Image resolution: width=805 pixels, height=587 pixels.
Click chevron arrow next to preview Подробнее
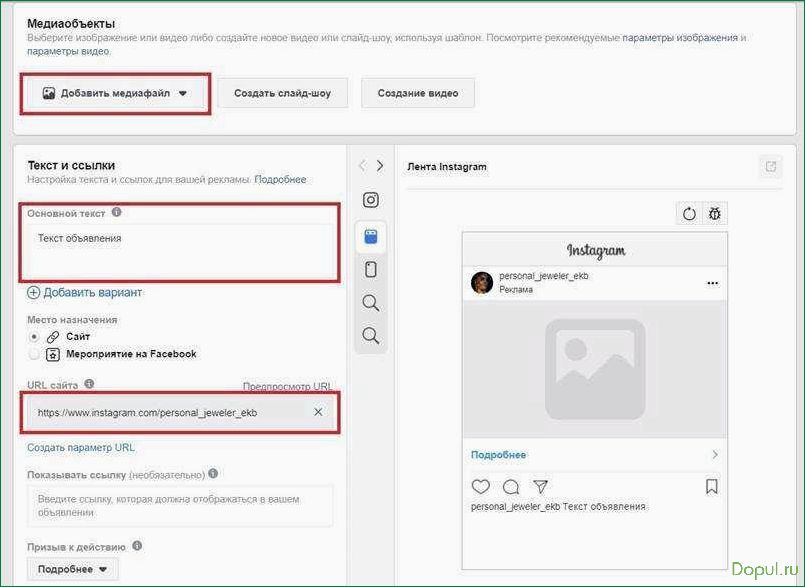(x=715, y=455)
